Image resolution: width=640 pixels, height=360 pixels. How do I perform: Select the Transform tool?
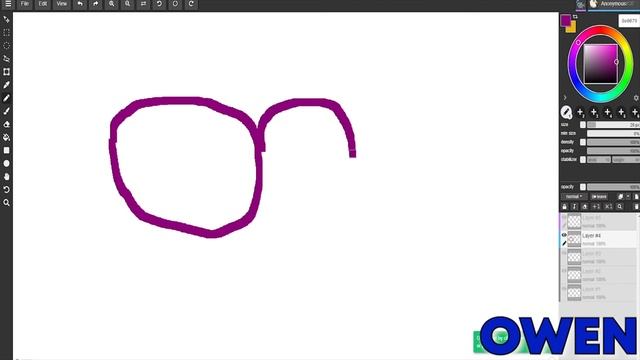point(7,71)
